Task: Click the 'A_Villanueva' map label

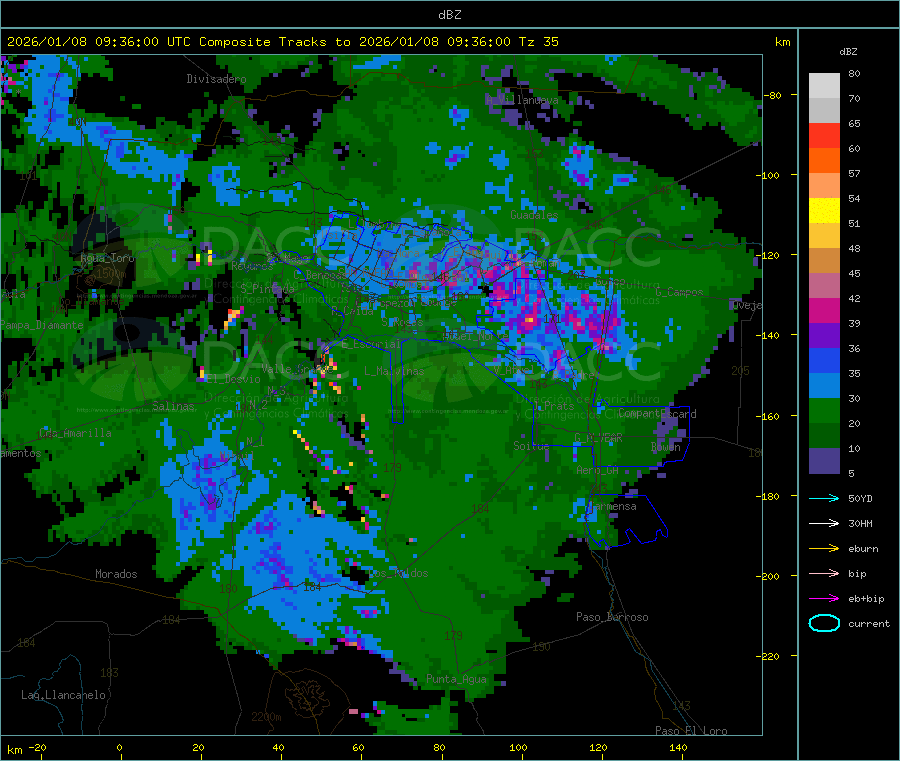Action: tap(522, 100)
